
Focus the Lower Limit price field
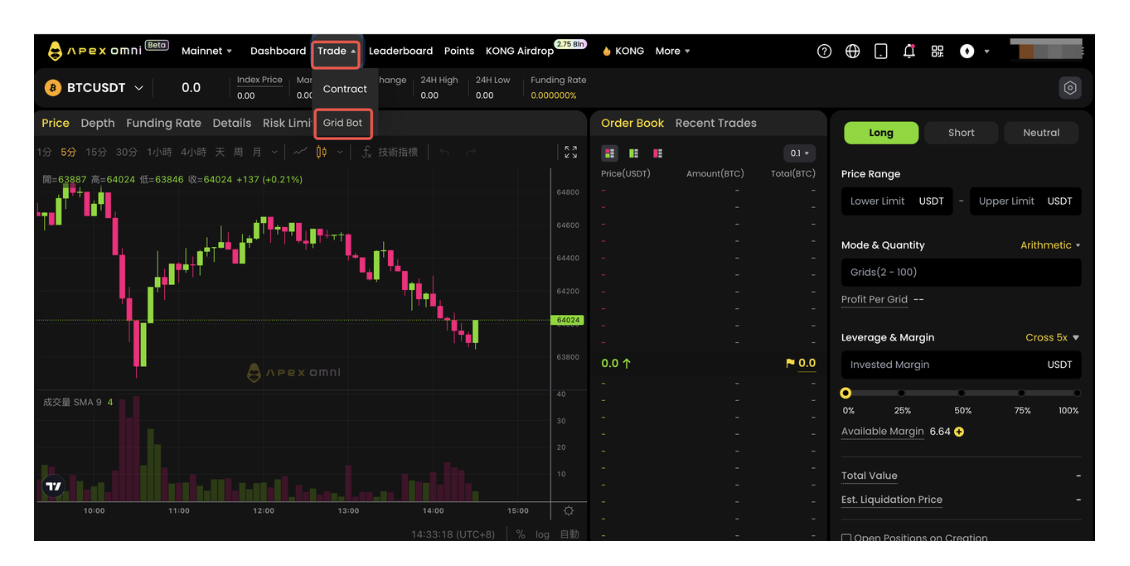coord(897,201)
